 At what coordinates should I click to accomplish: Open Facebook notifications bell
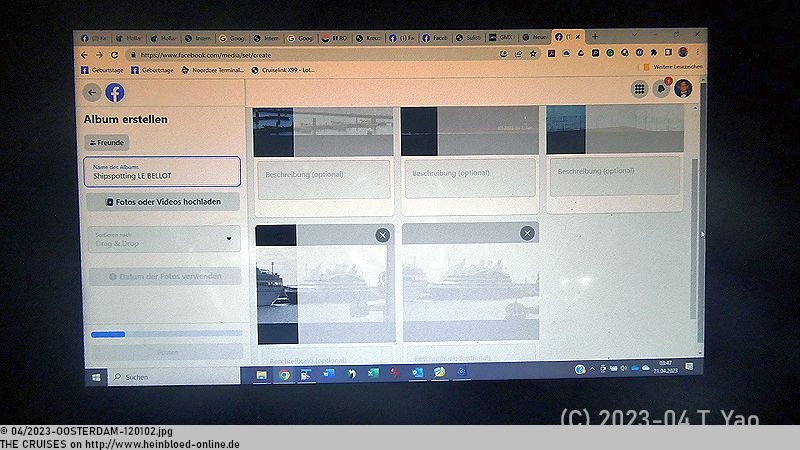(661, 89)
